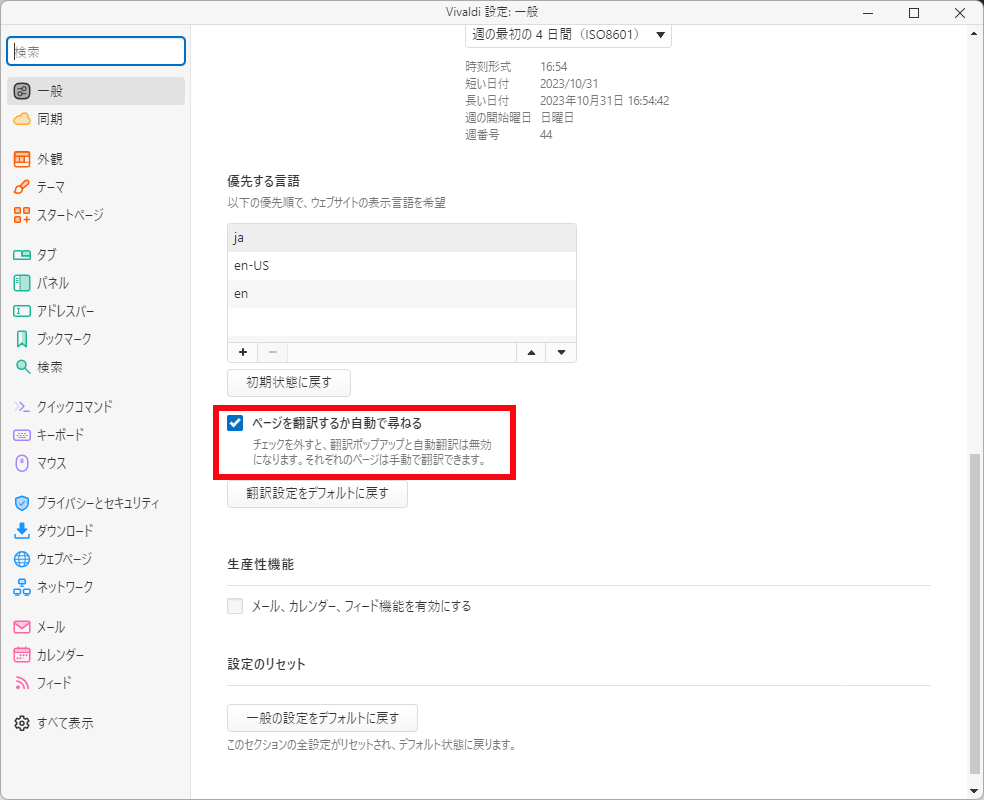Screen dimensions: 984x800
Task: Open the アドレスバー icon
Action: (x=22, y=311)
